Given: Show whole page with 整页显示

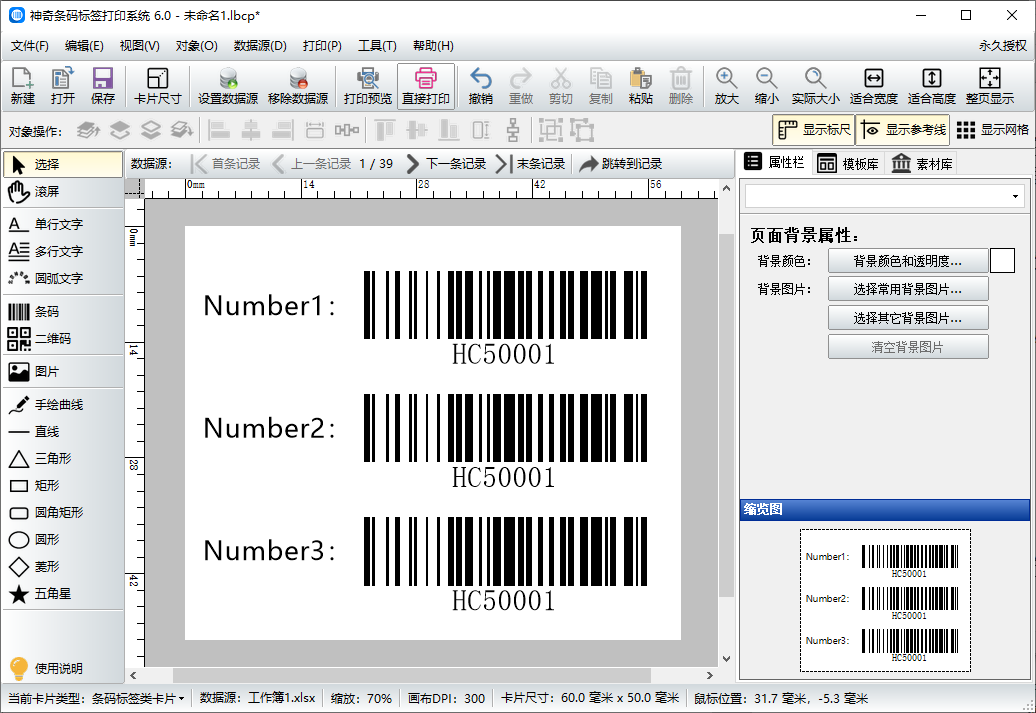Looking at the screenshot, I should click(x=989, y=85).
